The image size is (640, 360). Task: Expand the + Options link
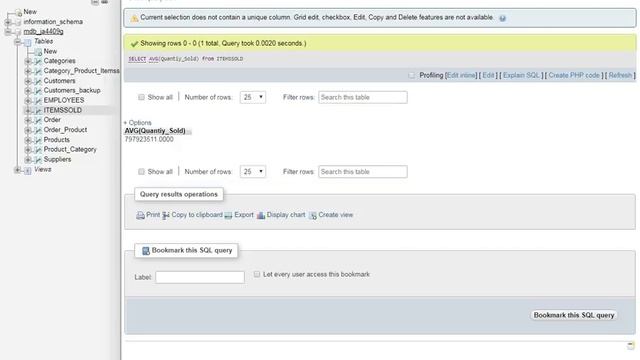click(x=138, y=122)
